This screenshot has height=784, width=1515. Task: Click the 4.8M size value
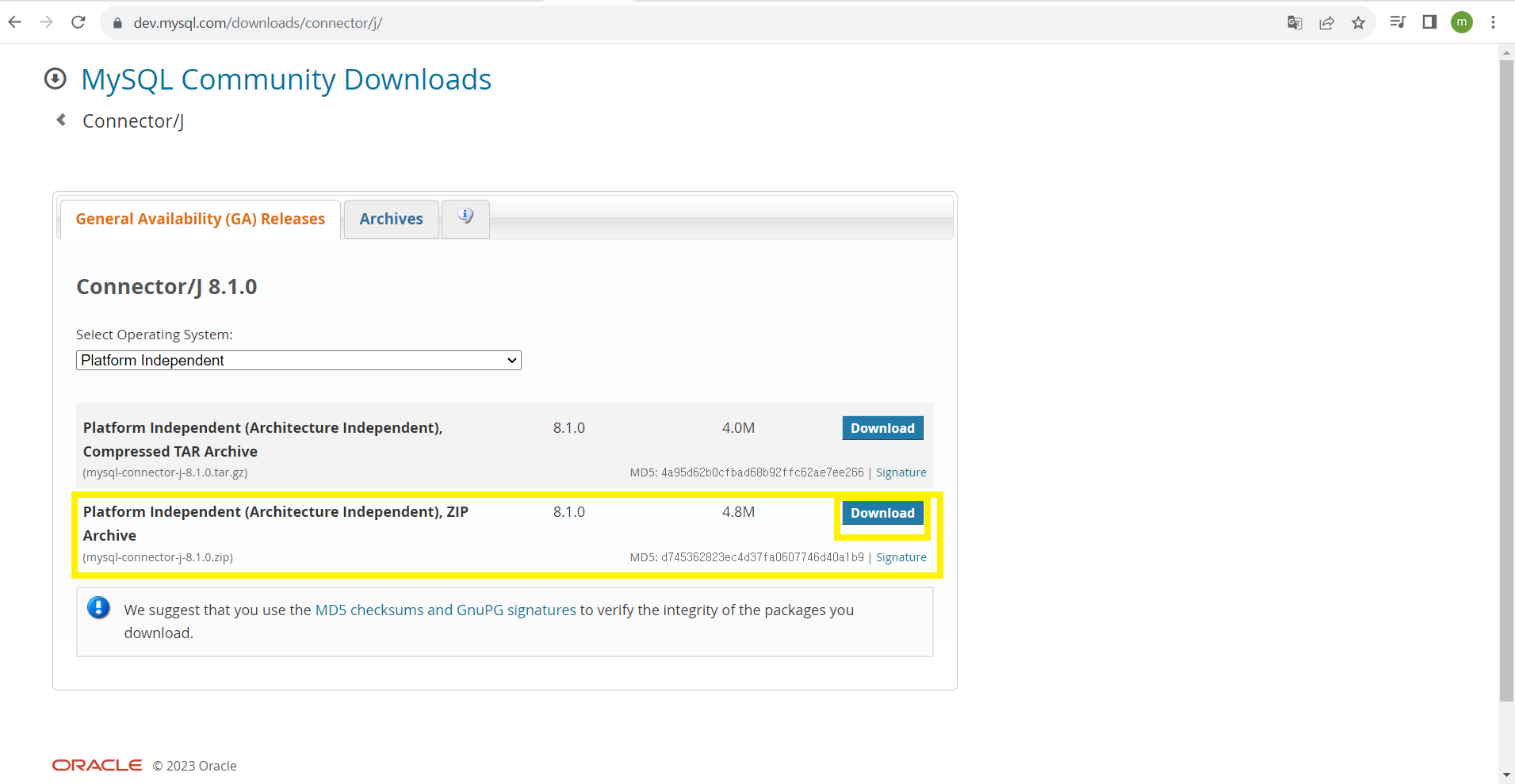click(738, 512)
